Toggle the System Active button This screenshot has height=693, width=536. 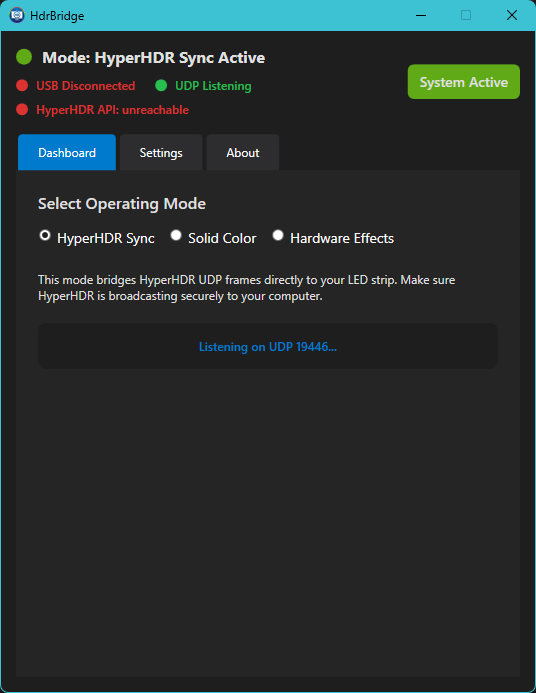pos(464,82)
